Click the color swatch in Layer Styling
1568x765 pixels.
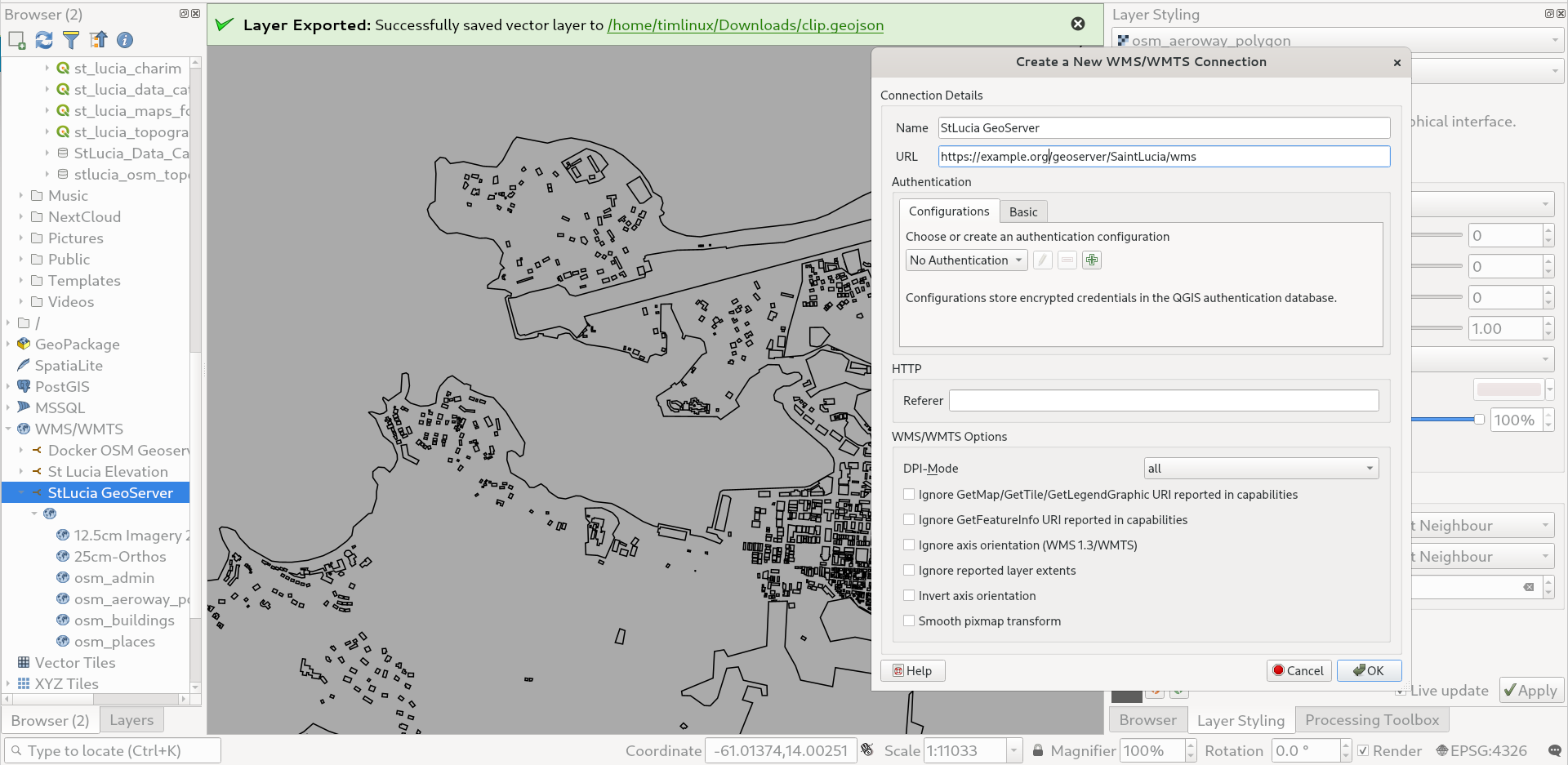point(1508,389)
